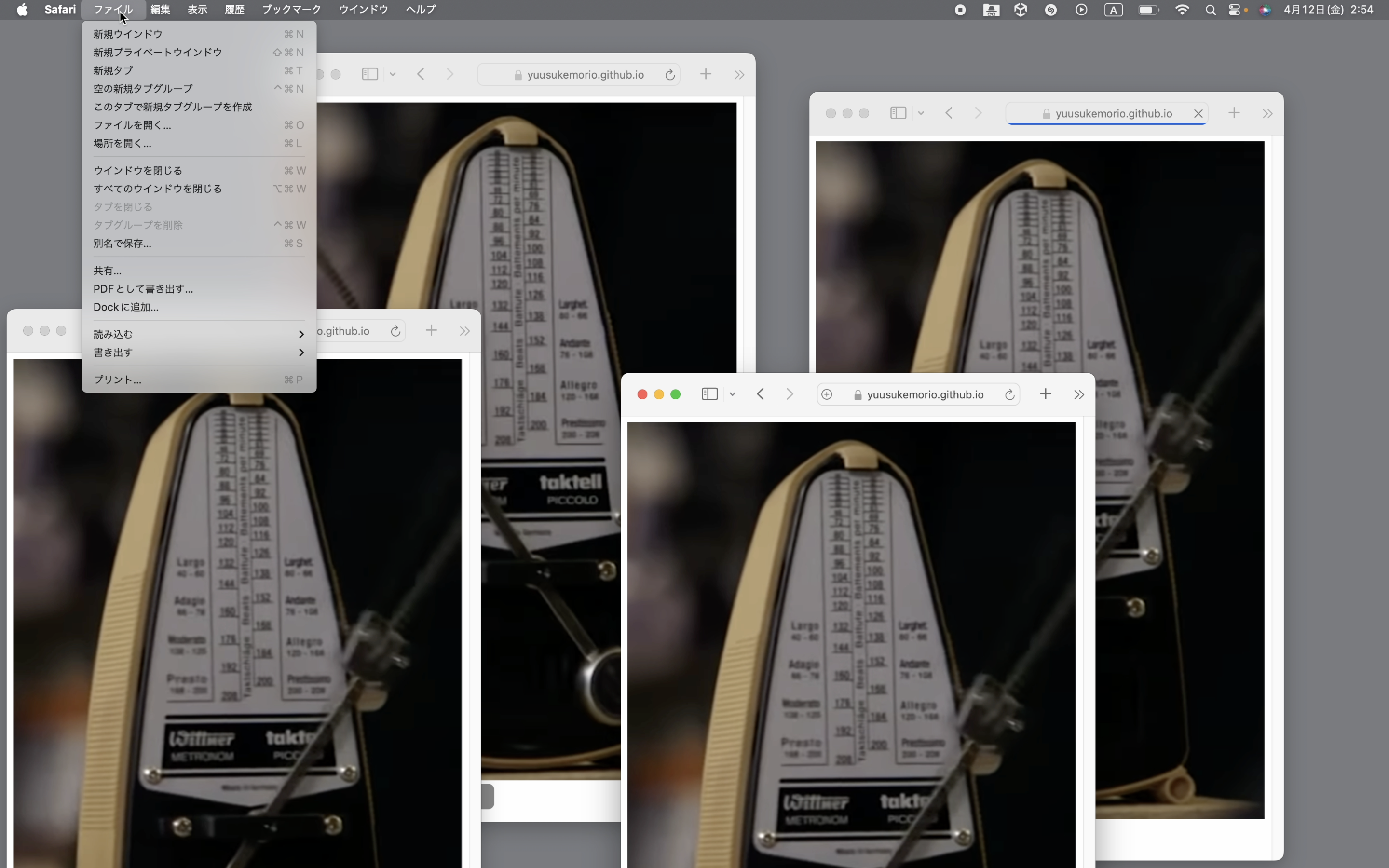Open input source A menu

(1114, 10)
